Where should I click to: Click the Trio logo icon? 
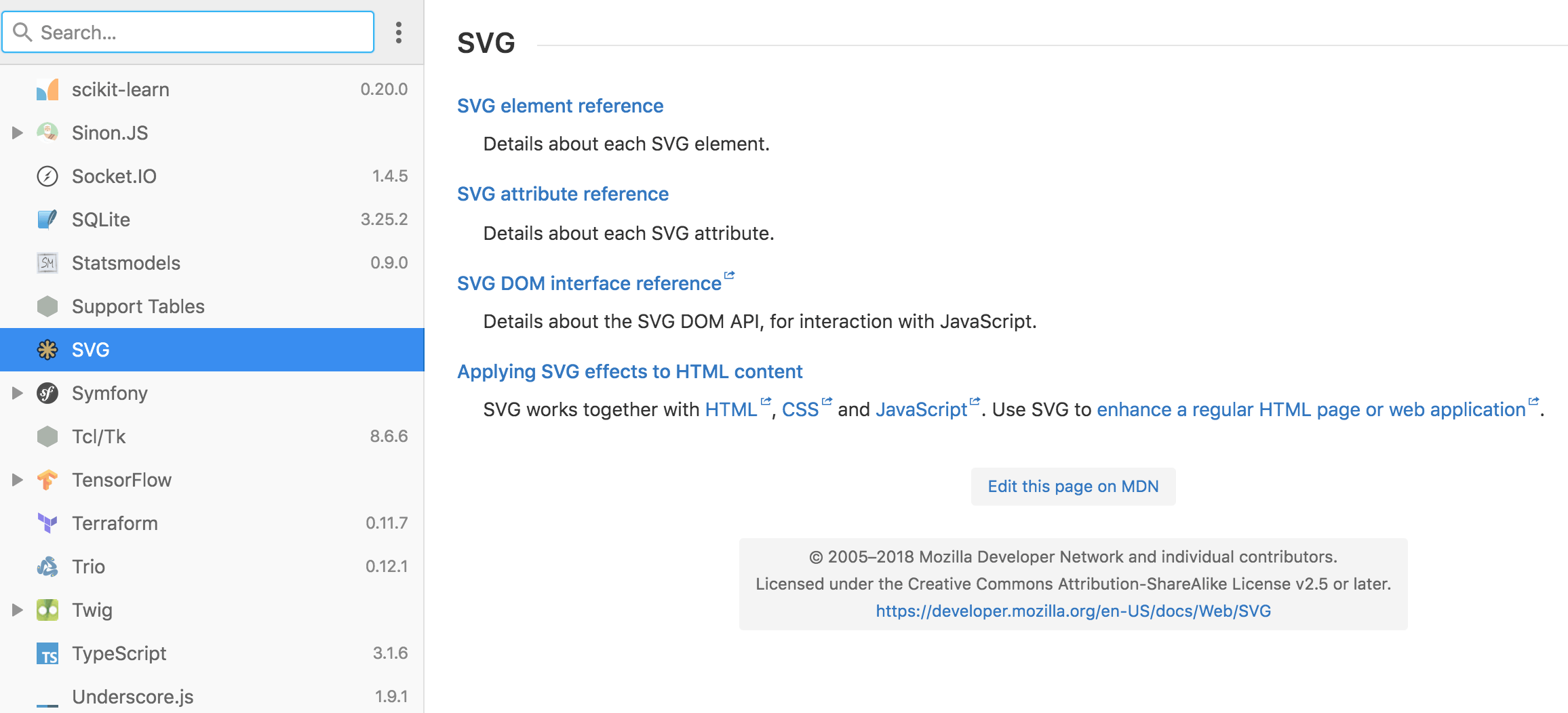point(47,567)
